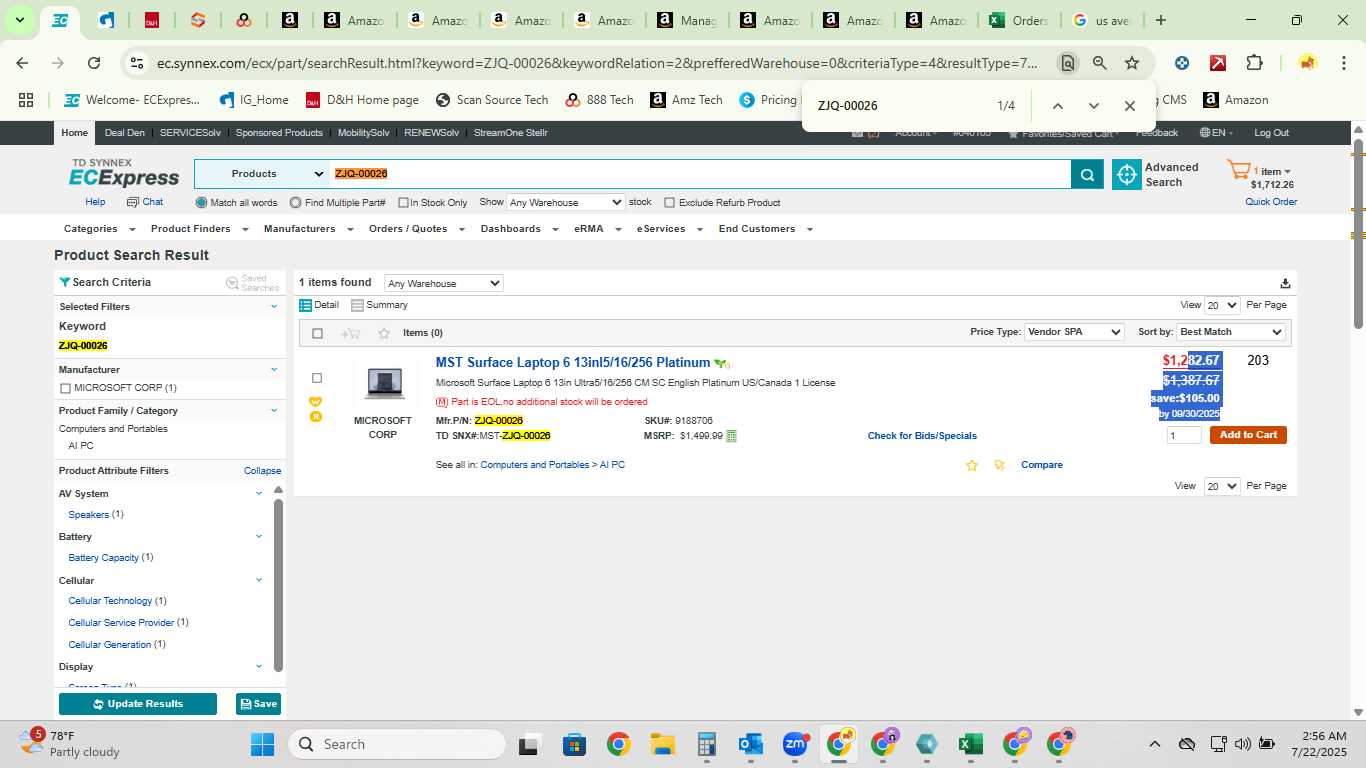This screenshot has width=1366, height=768.
Task: Open the shopping cart icon
Action: click(x=1239, y=171)
